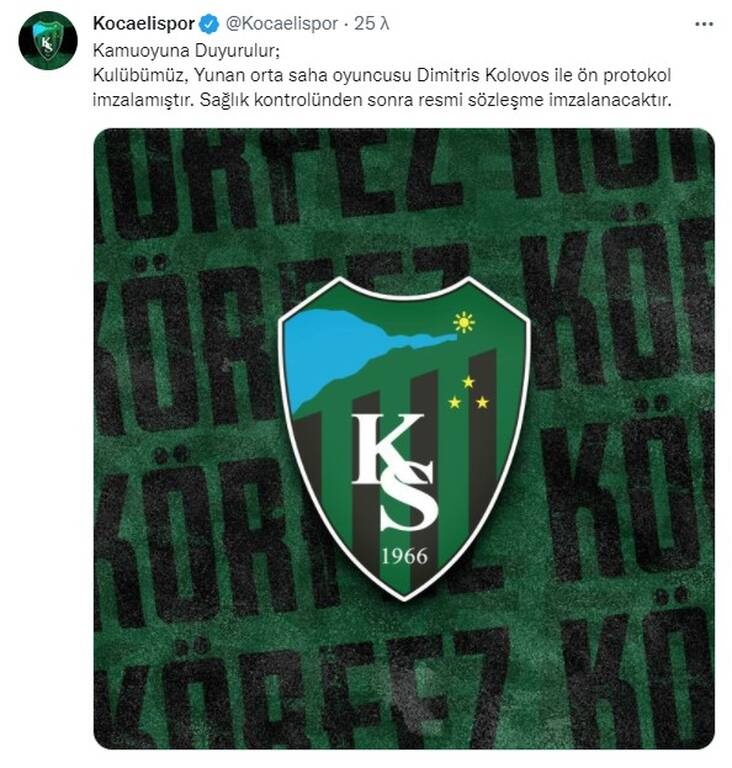Open the tweet timestamp "25 λ"
732x768 pixels.
[371, 24]
